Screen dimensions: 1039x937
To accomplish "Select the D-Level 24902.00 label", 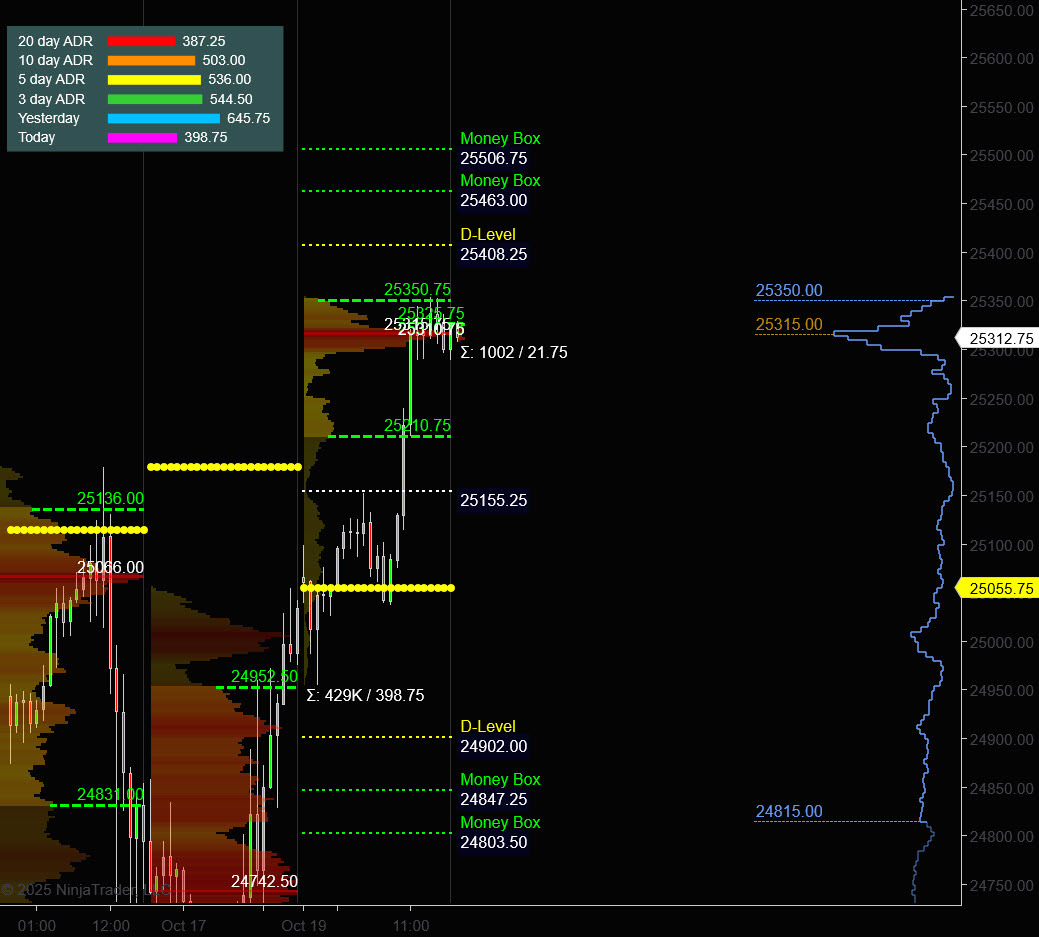I will click(x=493, y=736).
